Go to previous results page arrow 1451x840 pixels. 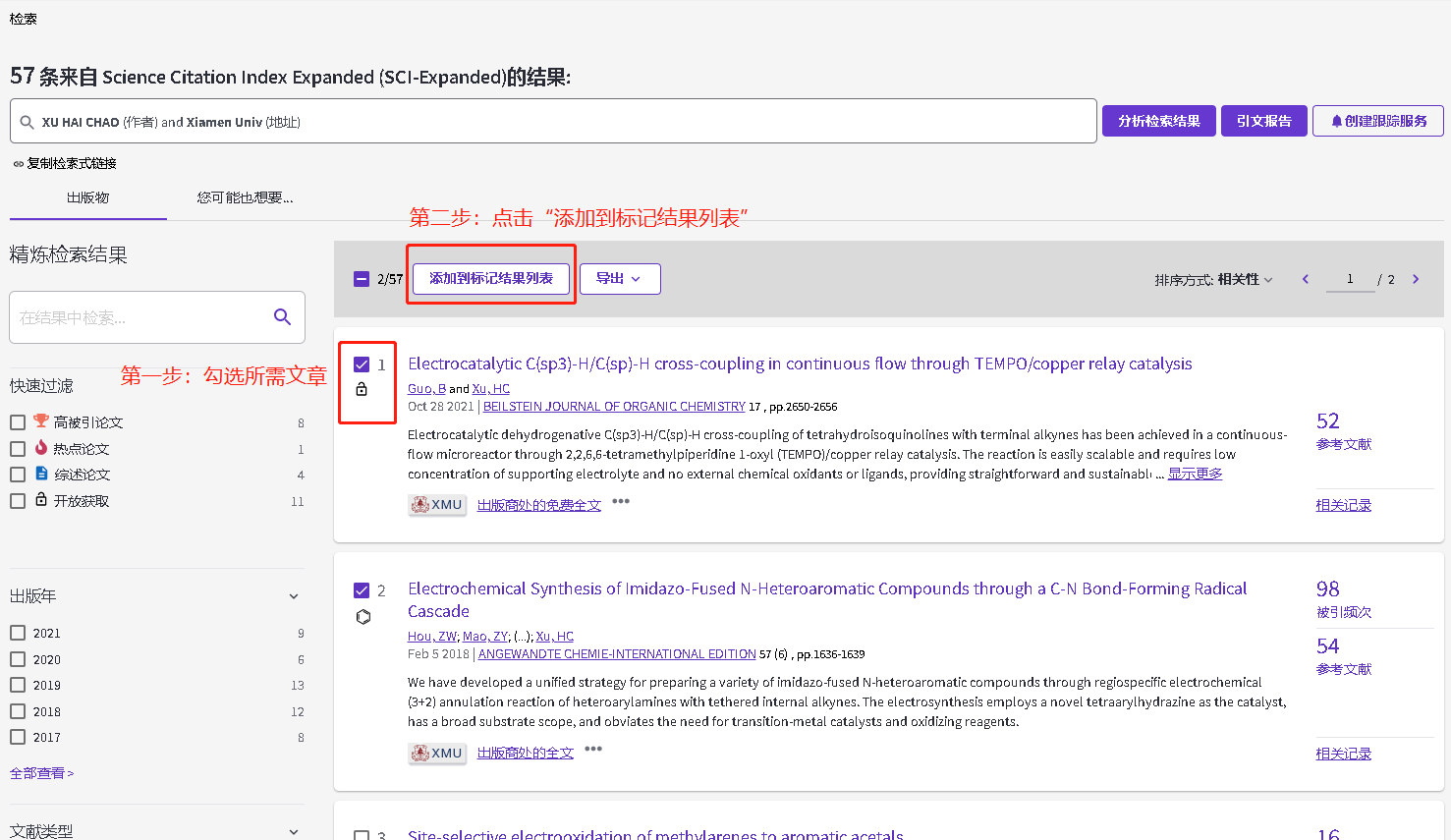[x=1306, y=279]
